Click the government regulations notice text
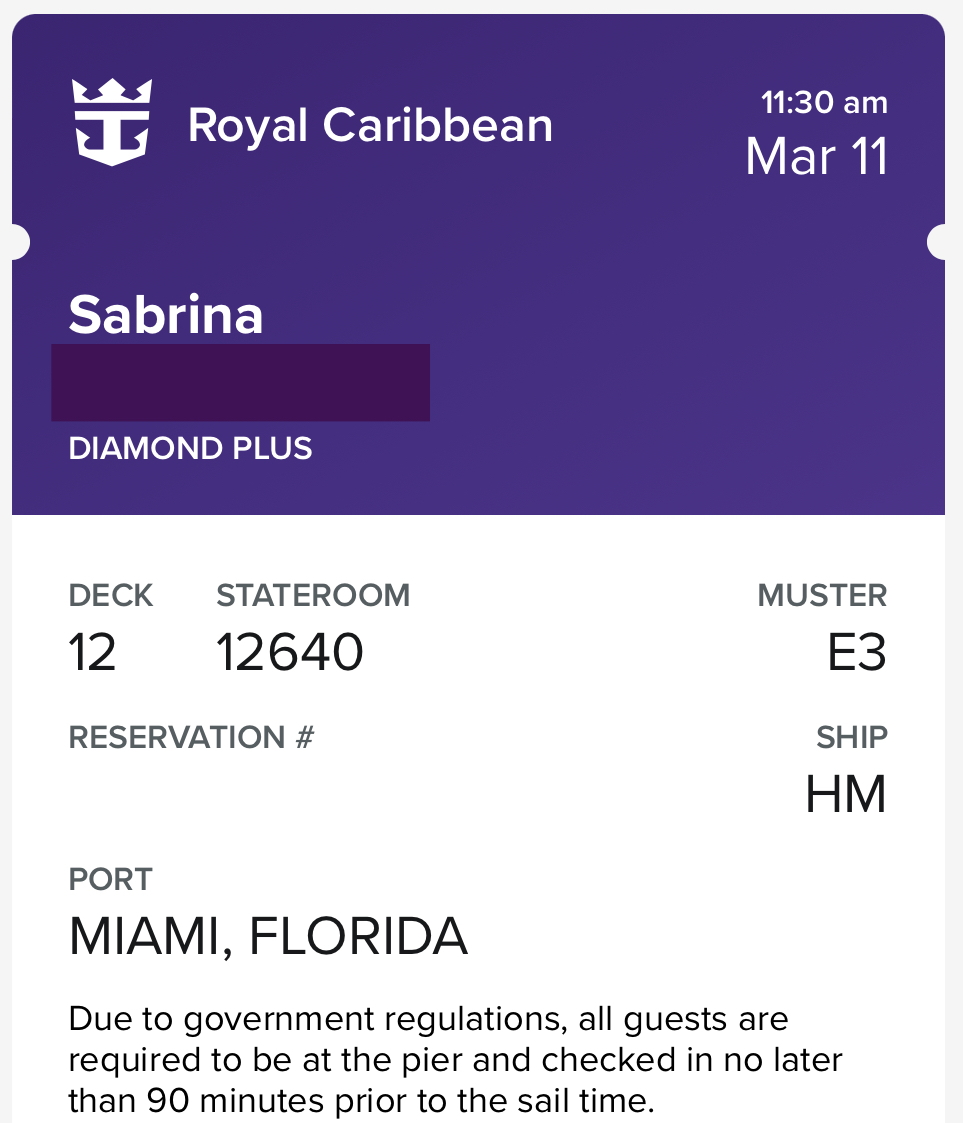The width and height of the screenshot is (963, 1123). pyautogui.click(x=455, y=1060)
